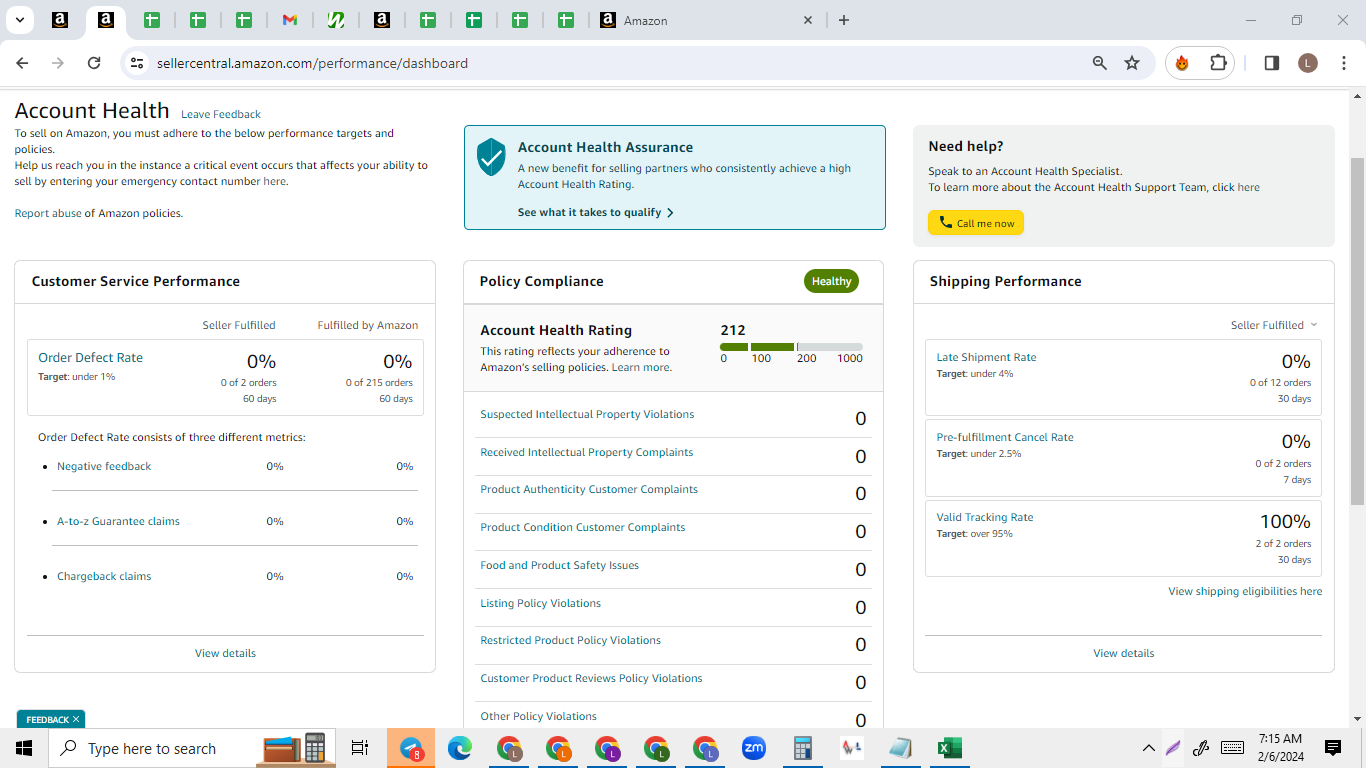1366x768 pixels.
Task: Open the Leave Feedback link
Action: [221, 114]
